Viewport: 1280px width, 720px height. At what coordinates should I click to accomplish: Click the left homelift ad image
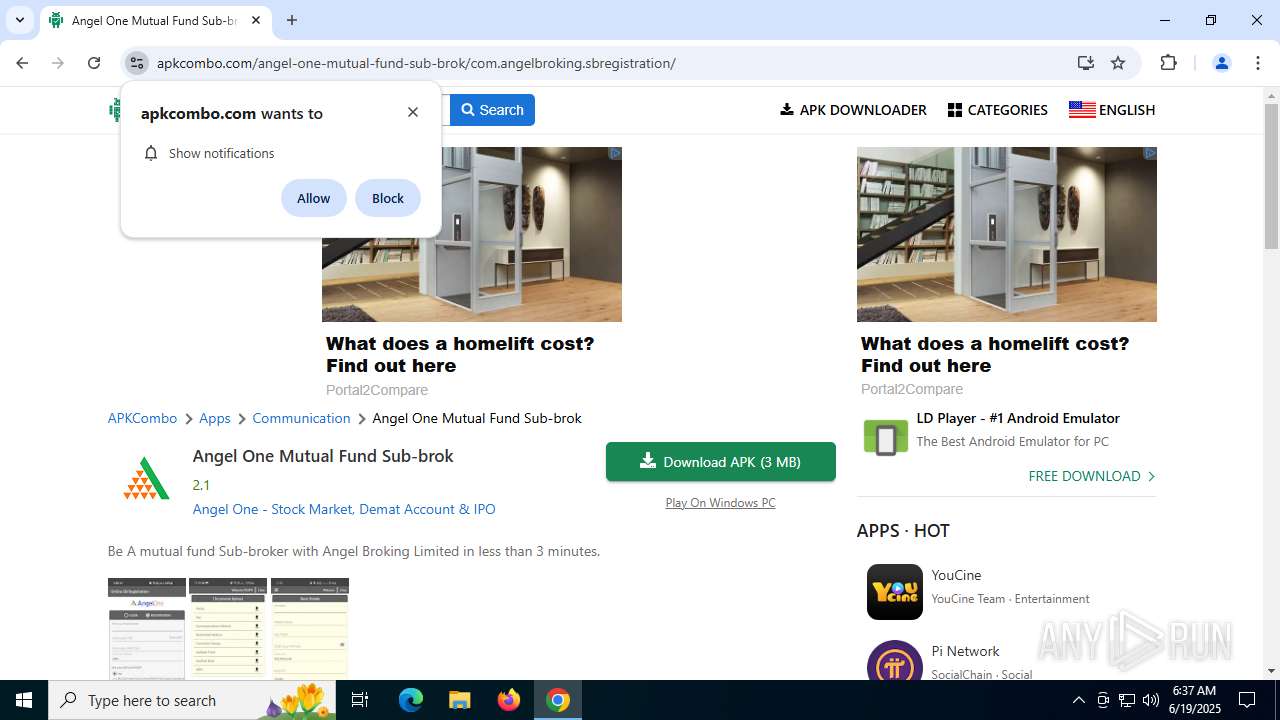(x=472, y=234)
